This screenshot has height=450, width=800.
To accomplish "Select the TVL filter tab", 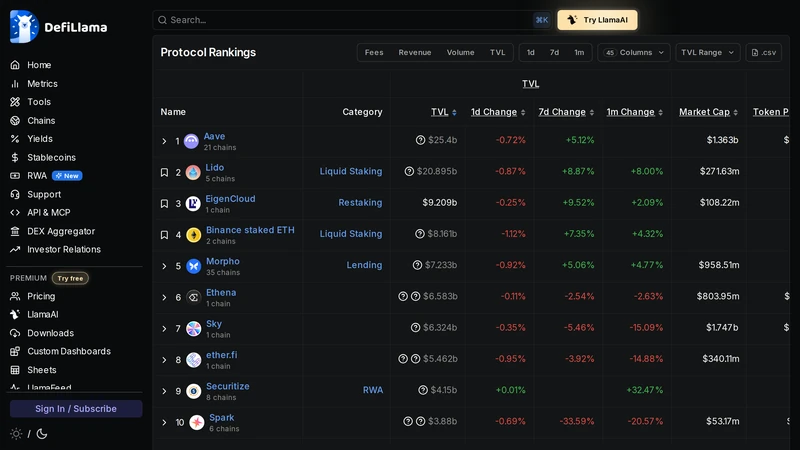I will (x=497, y=53).
